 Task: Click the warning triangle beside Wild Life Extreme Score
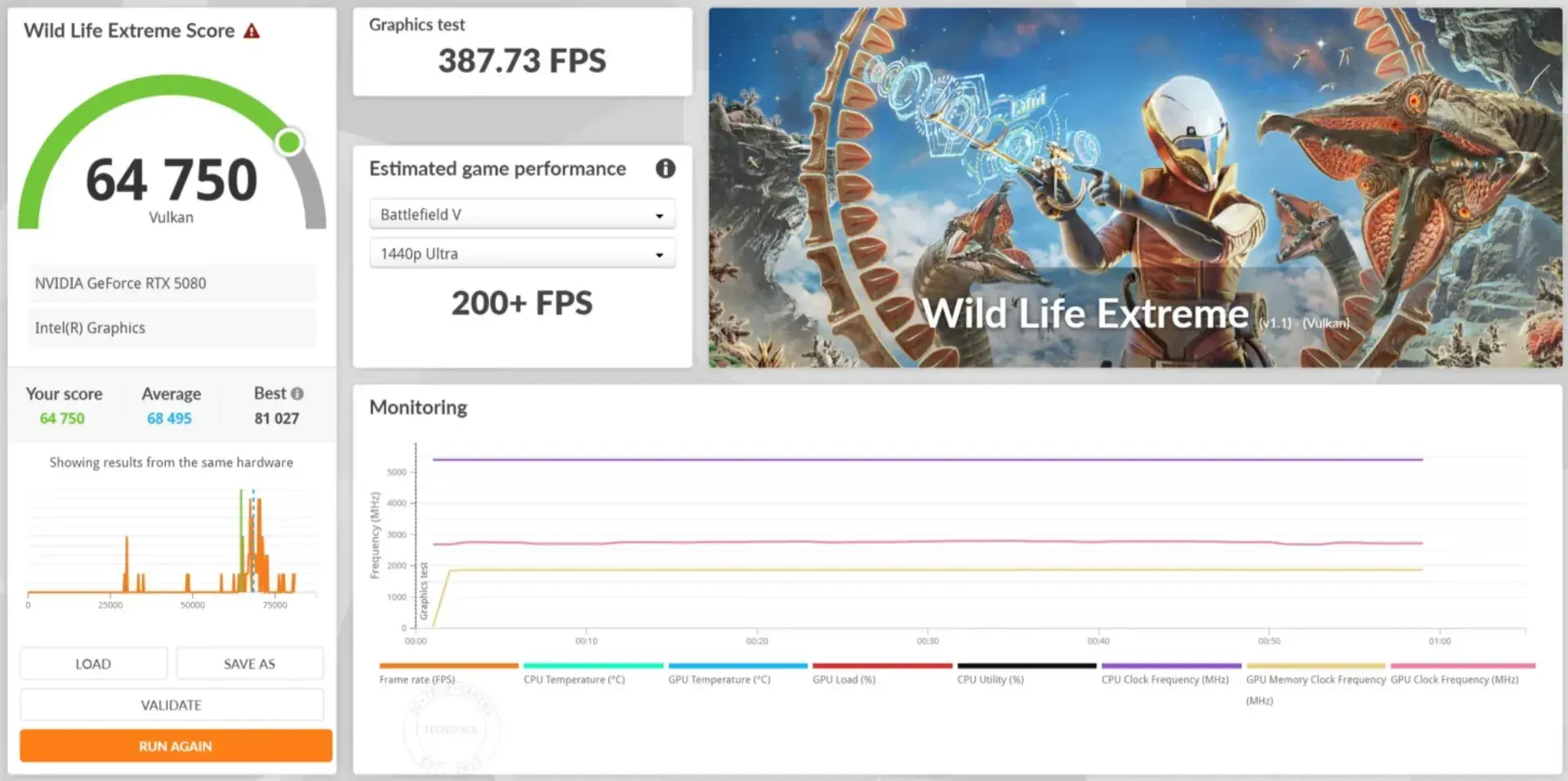point(252,31)
